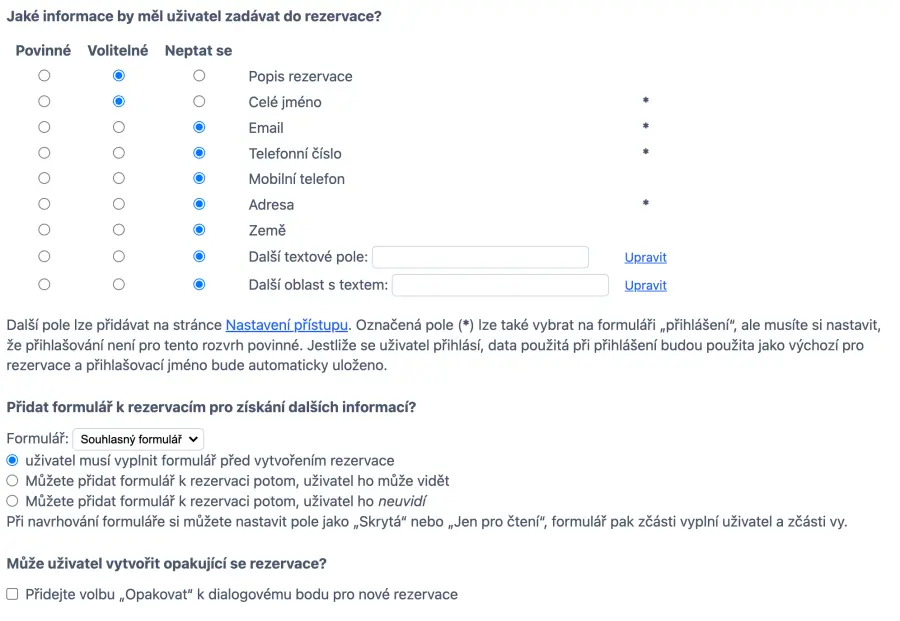Mark Další textové pole as Povinné

44,257
